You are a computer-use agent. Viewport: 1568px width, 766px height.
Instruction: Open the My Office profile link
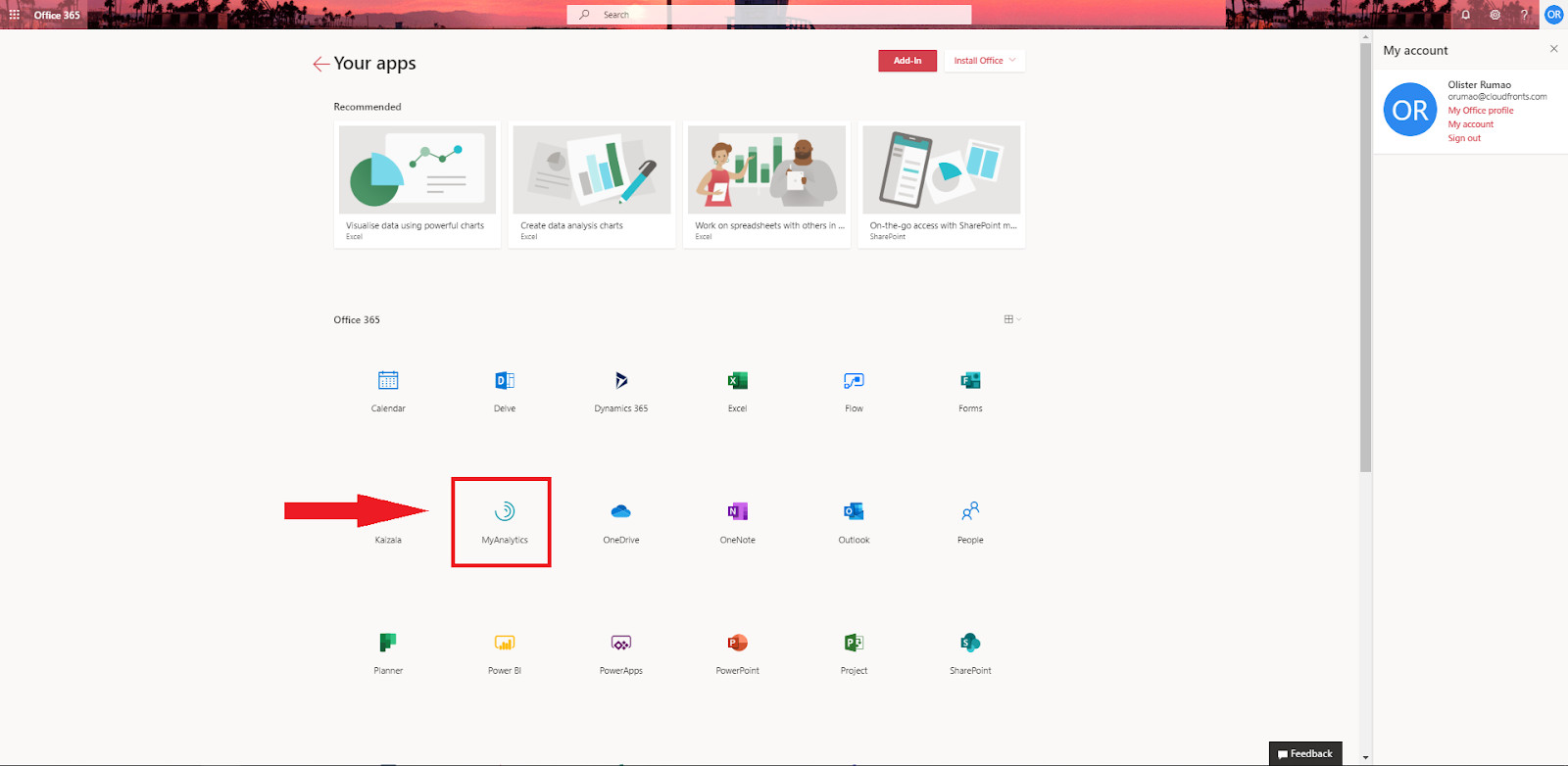[1481, 111]
